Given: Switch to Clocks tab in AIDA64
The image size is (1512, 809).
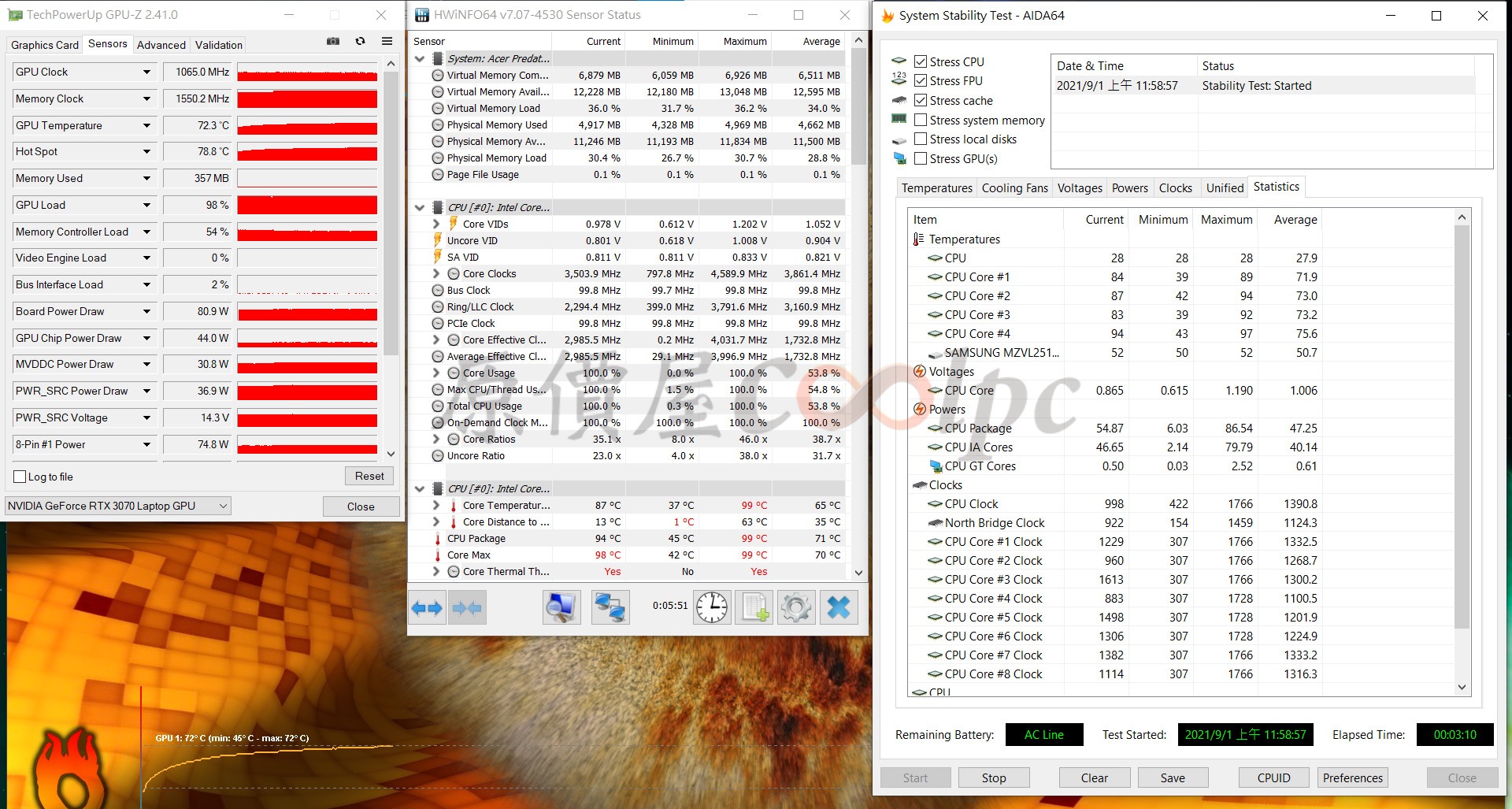Looking at the screenshot, I should [x=1176, y=187].
